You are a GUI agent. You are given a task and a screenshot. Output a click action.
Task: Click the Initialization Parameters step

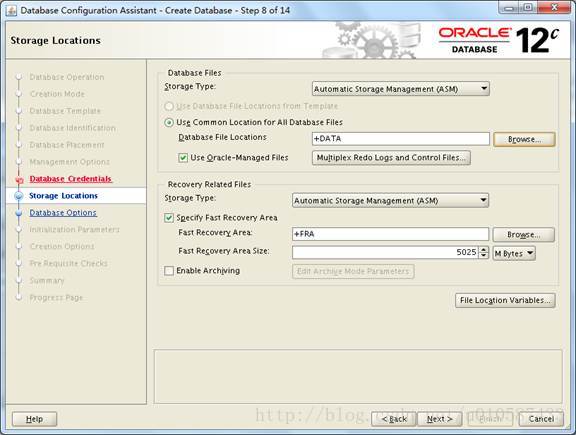click(x=75, y=230)
